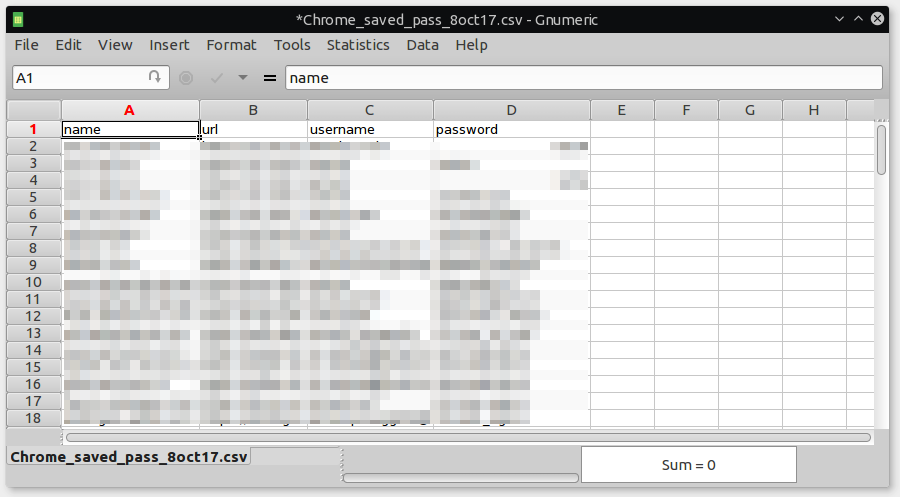Viewport: 900px width, 497px height.
Task: Open the Data menu
Action: (x=422, y=45)
